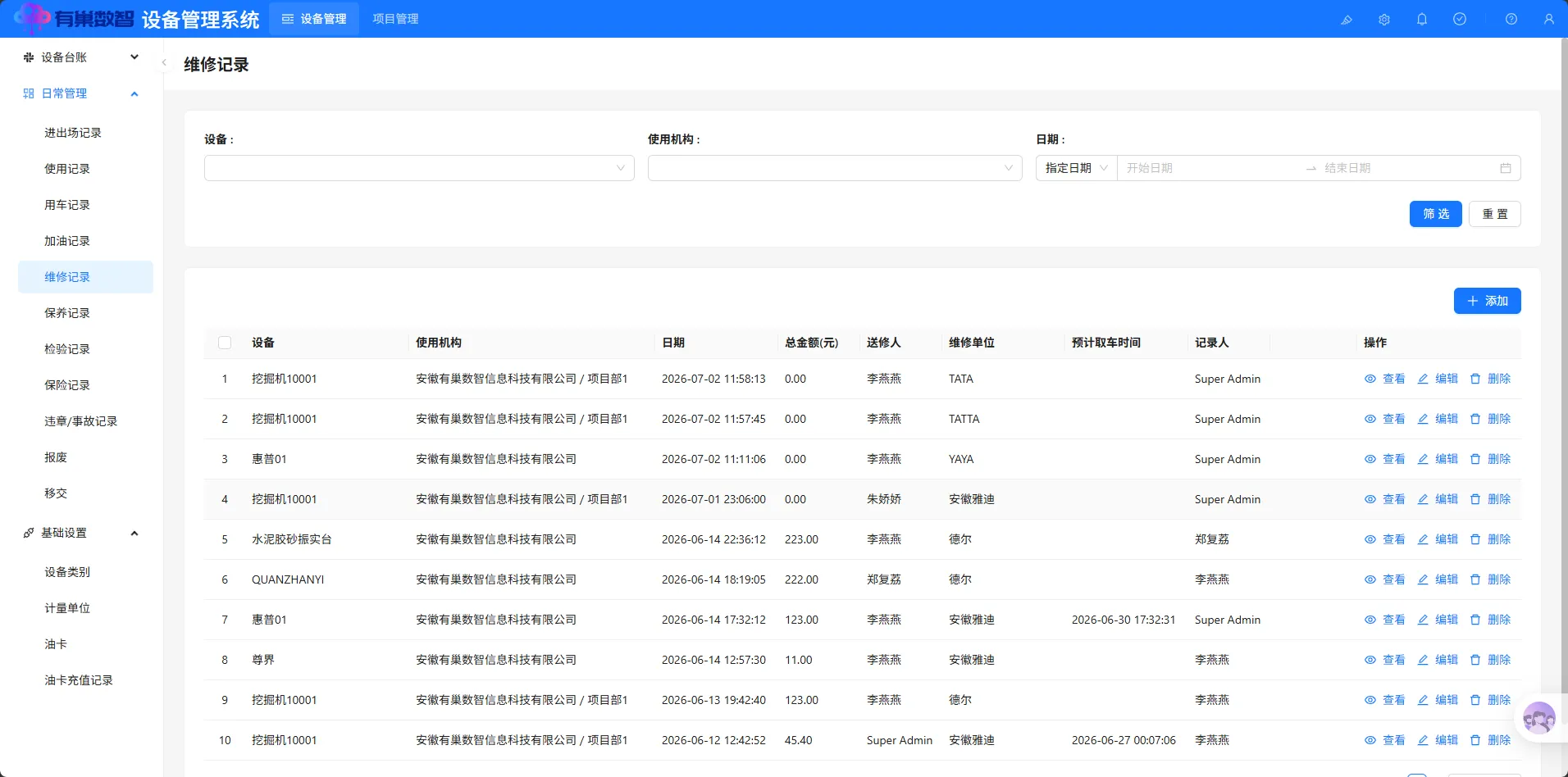Edit row 10 sent by Super Admin
The width and height of the screenshot is (1568, 777).
point(1438,740)
